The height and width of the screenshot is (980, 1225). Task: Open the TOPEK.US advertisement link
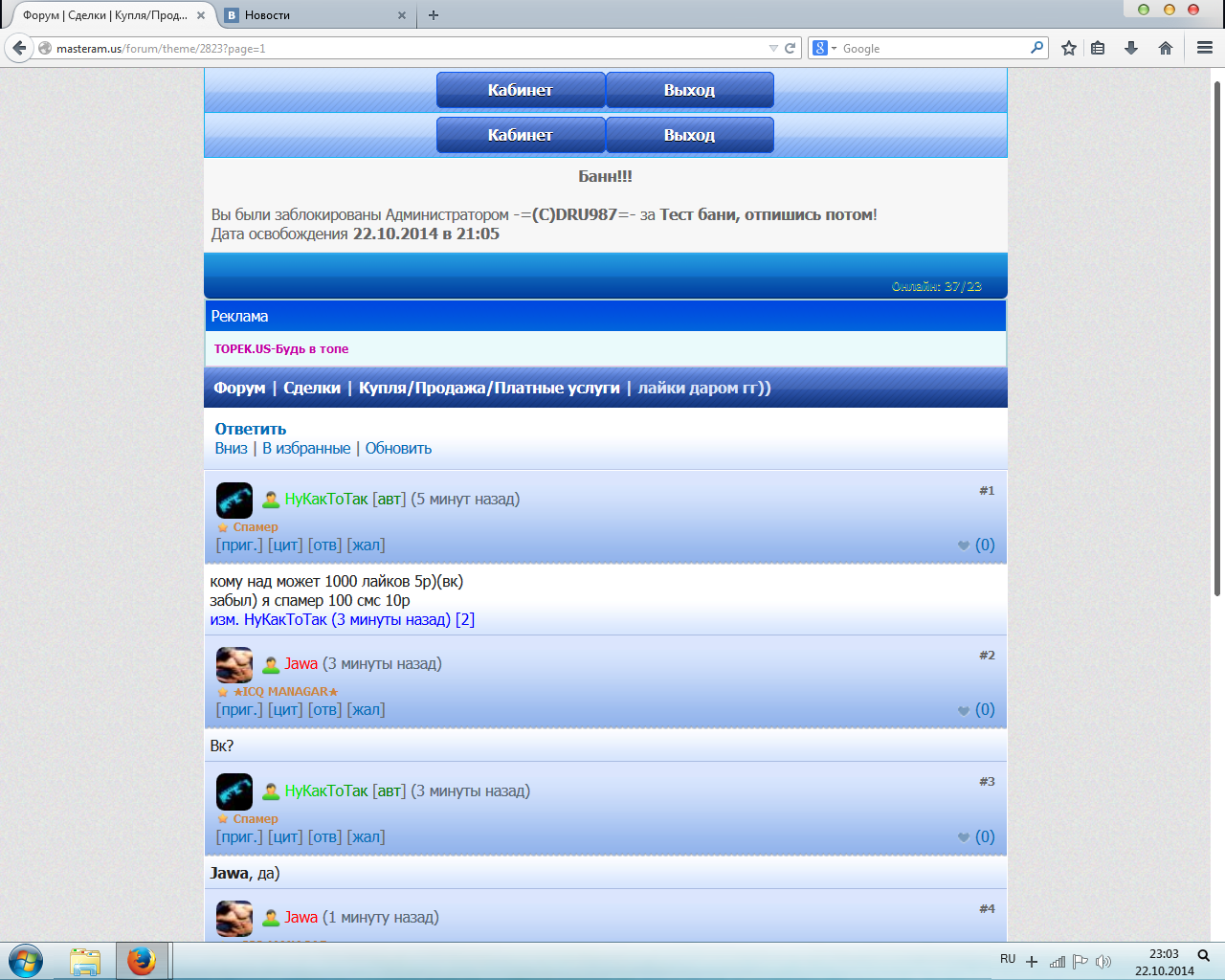pos(281,349)
